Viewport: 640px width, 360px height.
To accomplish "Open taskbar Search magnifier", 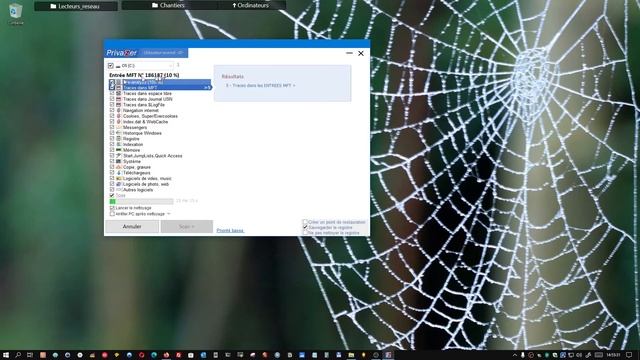I will coord(18,355).
